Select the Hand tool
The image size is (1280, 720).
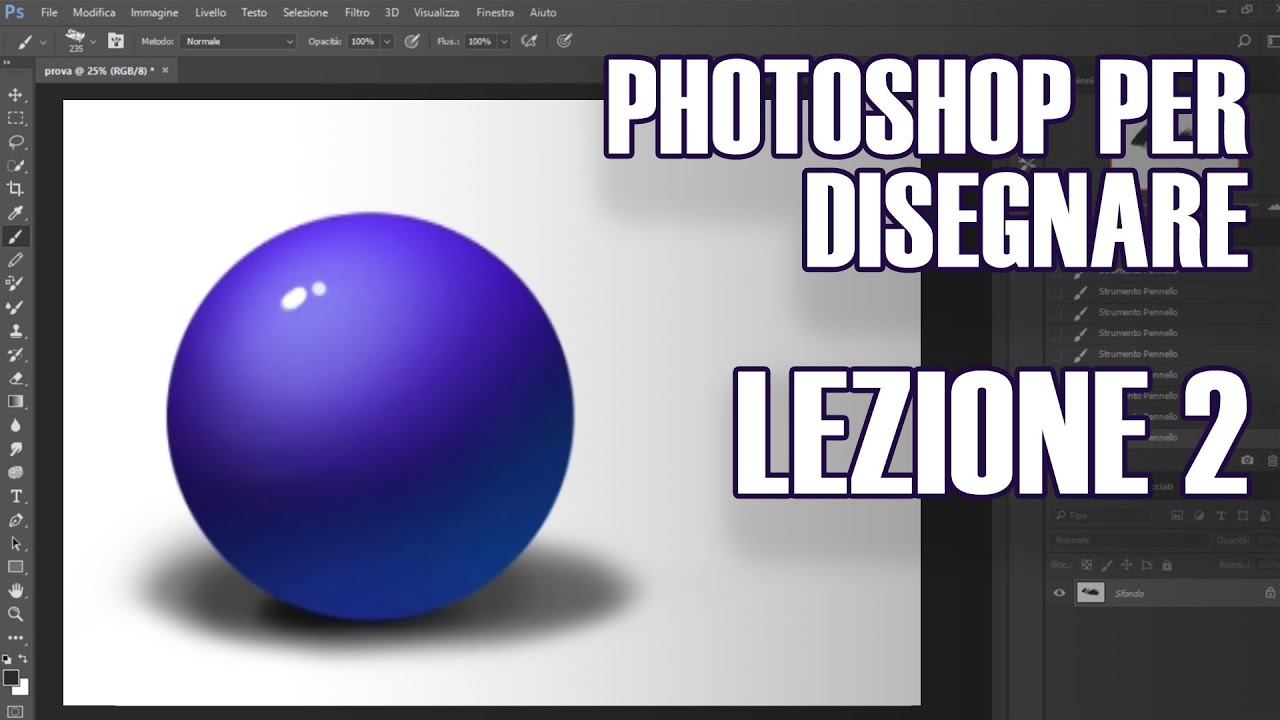point(16,591)
